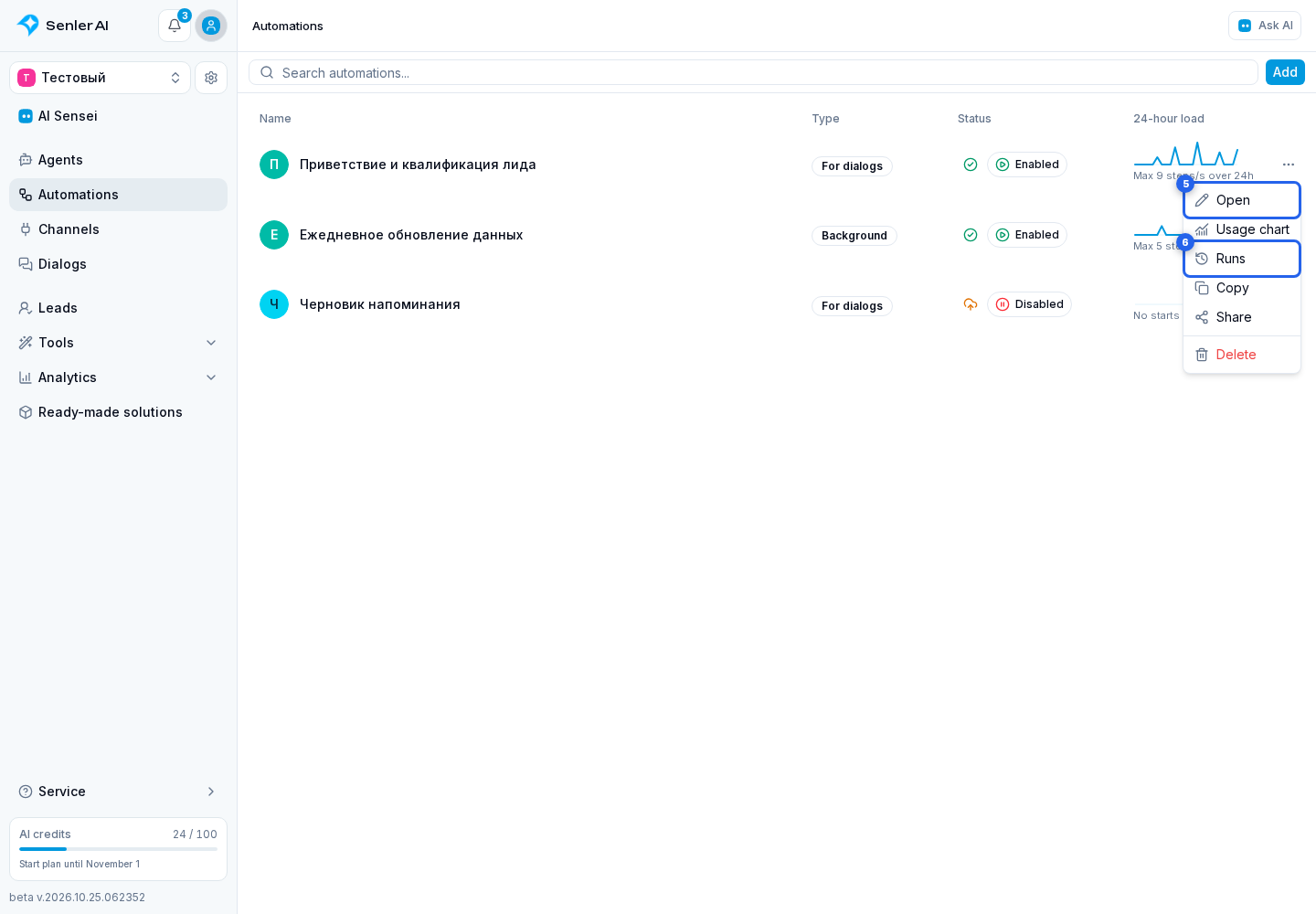Toggle Disabled status for Черновик напоминания
Screen dimensions: 1316x914
(1029, 304)
